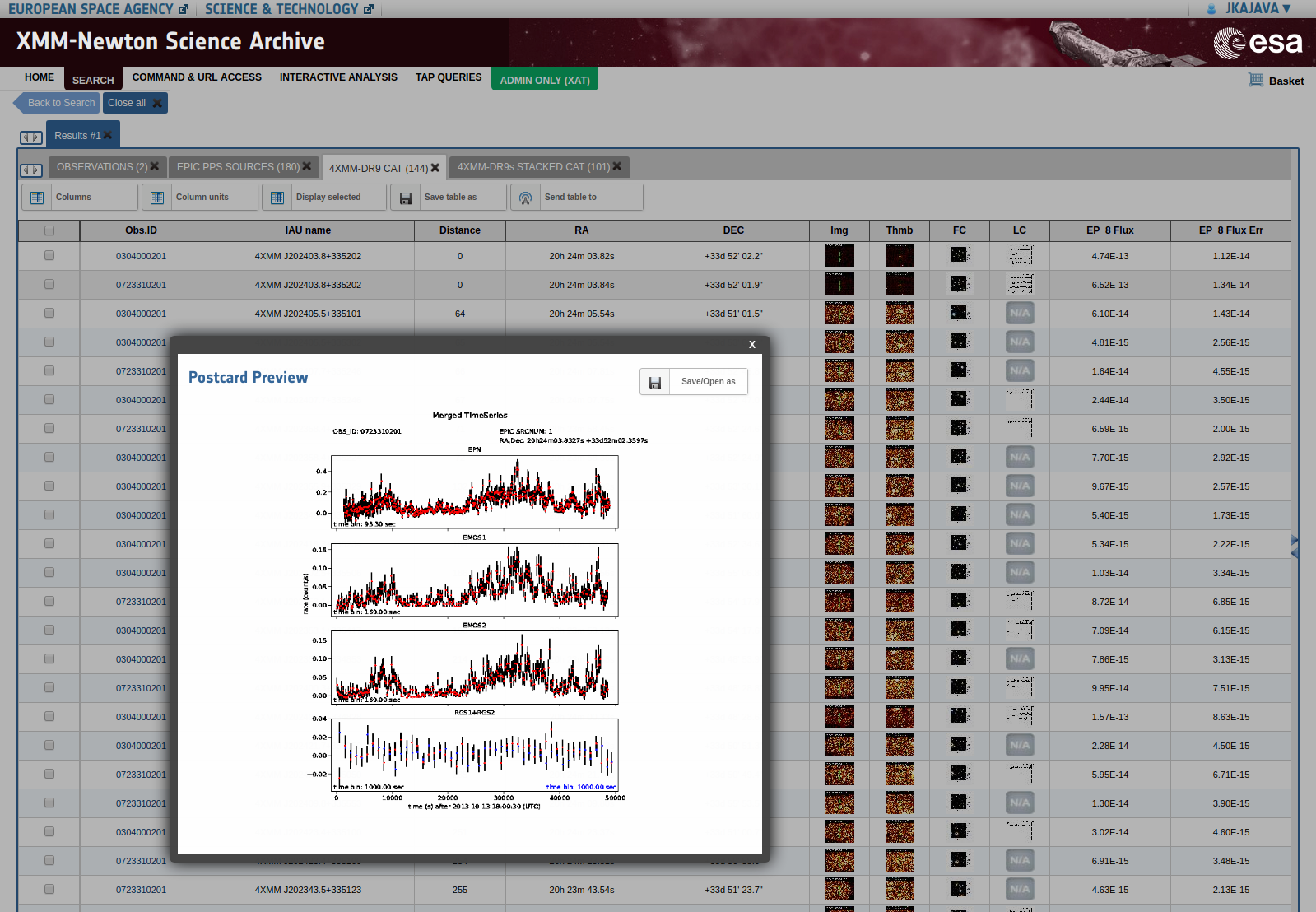
Task: Open Obs.ID 0723310201 link for J202343.5+335123 row
Action: point(141,890)
